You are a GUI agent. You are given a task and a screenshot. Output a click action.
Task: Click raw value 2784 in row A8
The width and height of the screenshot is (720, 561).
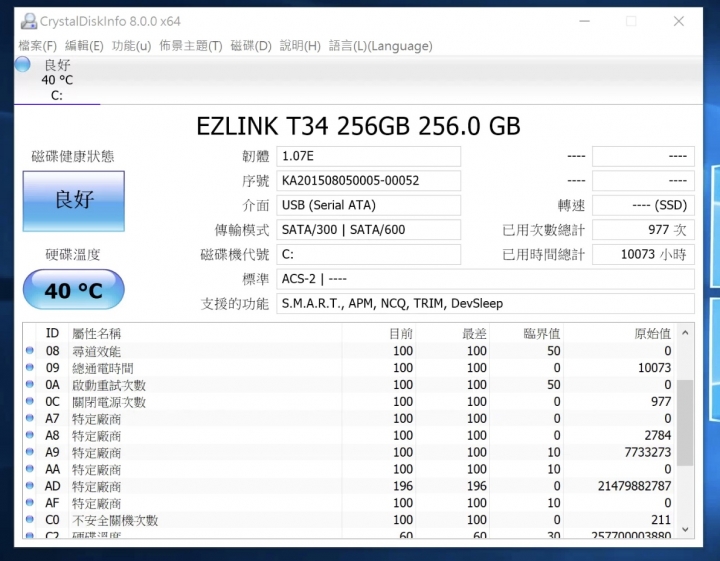tap(658, 435)
